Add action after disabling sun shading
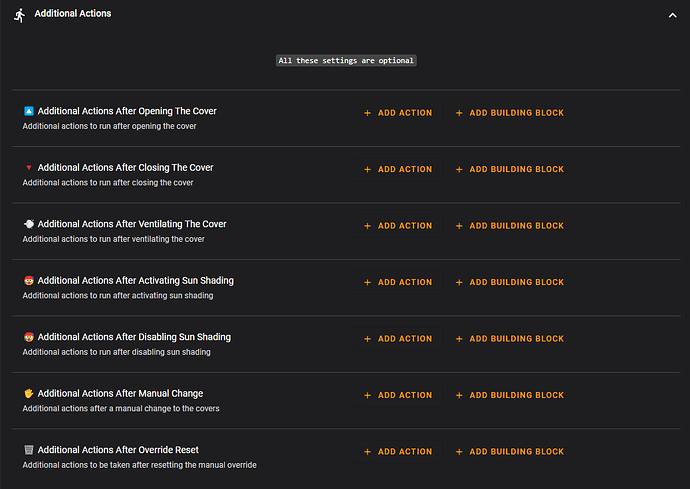This screenshot has width=690, height=489. pyautogui.click(x=398, y=339)
